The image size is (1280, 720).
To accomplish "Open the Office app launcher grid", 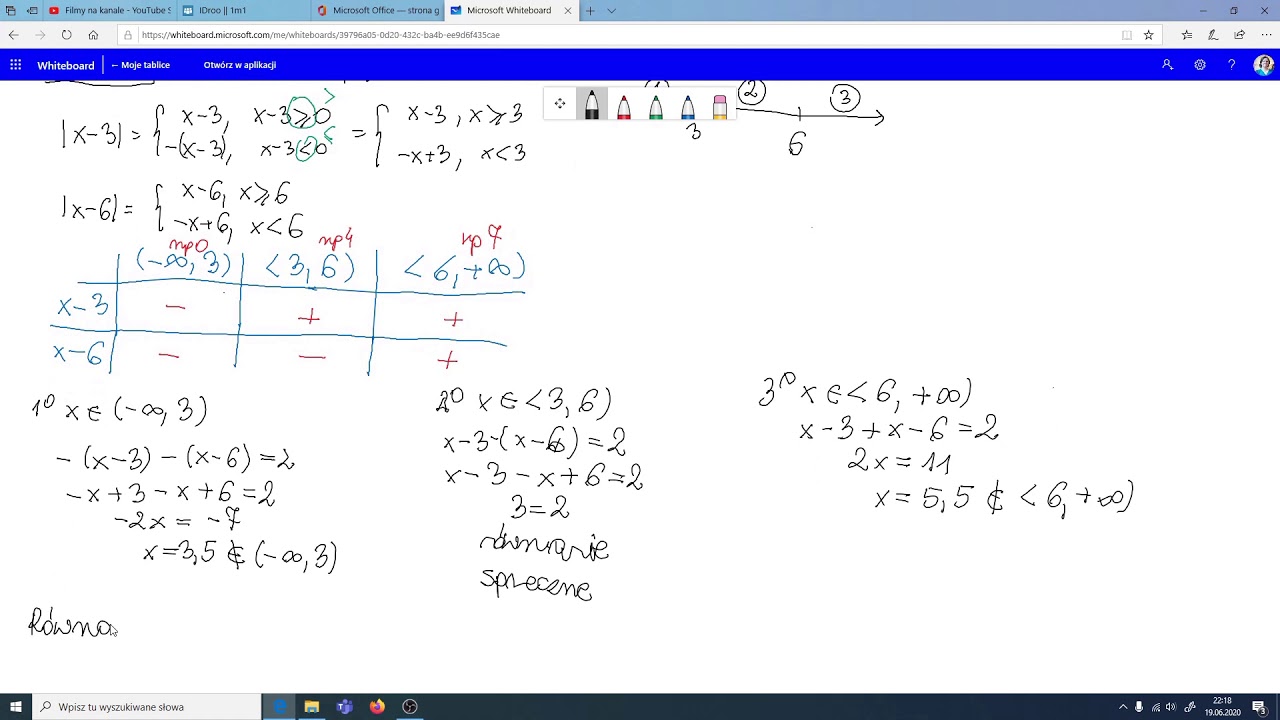I will [x=16, y=65].
